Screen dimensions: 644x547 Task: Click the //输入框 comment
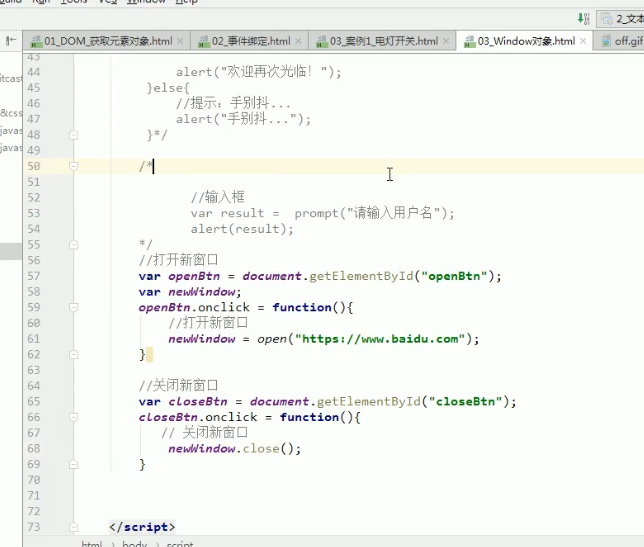coord(218,197)
